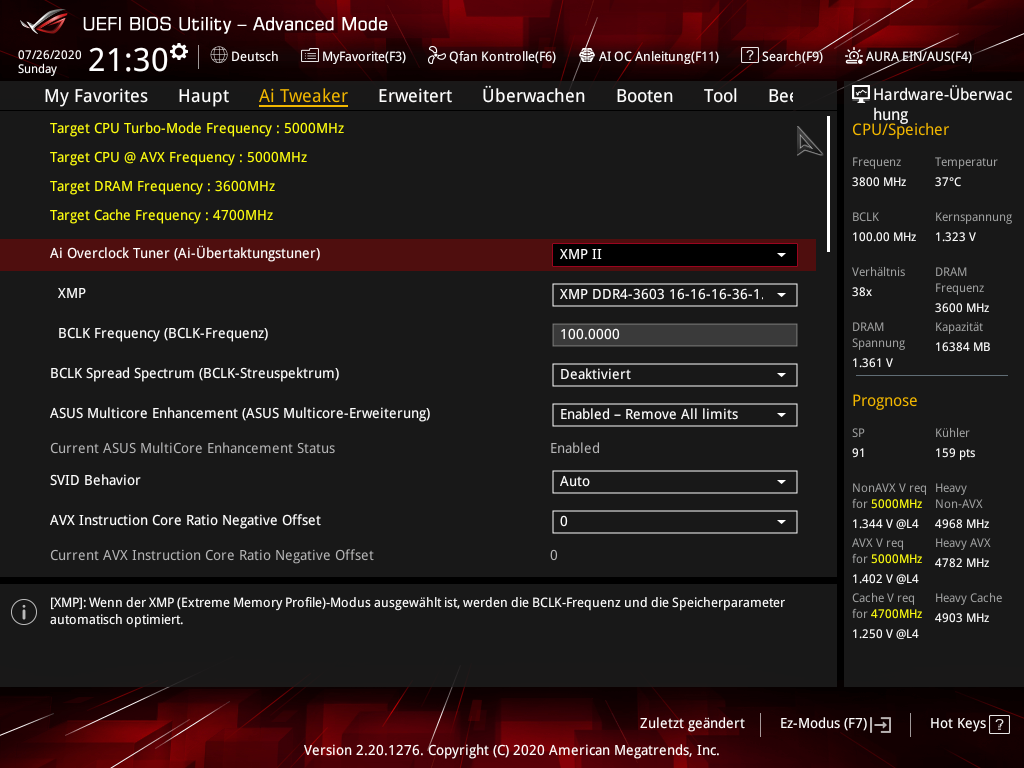This screenshot has height=768, width=1024.
Task: Open the XMP profile dropdown
Action: pyautogui.click(x=675, y=295)
